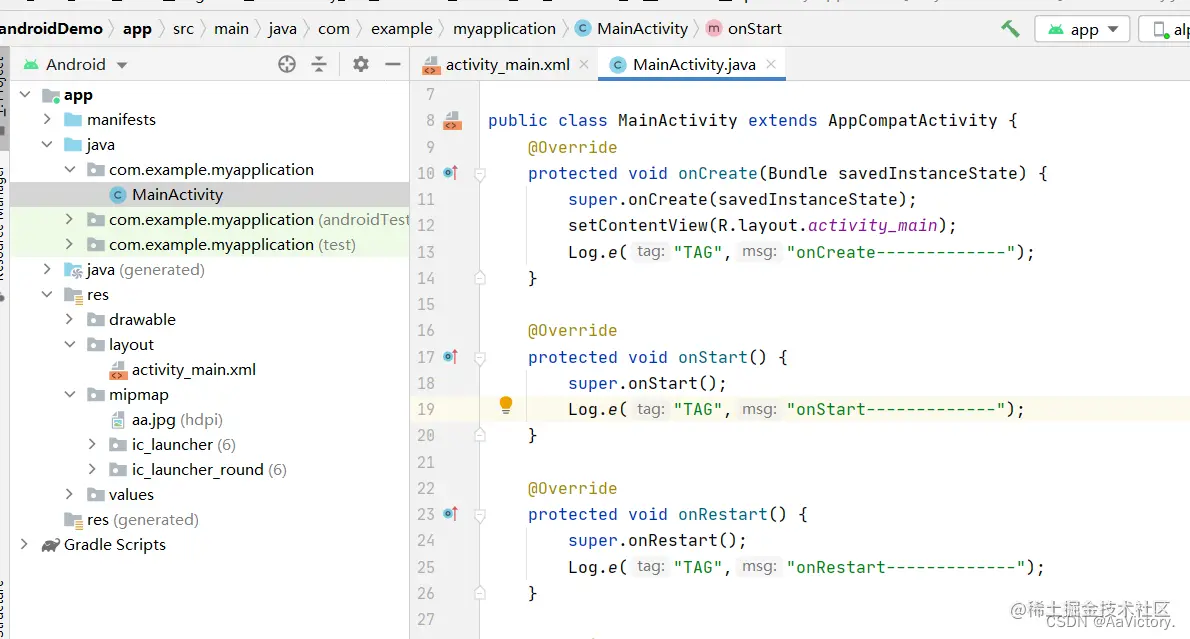Viewport: 1190px width, 639px height.
Task: Click the com breadcrumb in the navigation bar
Action: pos(334,29)
